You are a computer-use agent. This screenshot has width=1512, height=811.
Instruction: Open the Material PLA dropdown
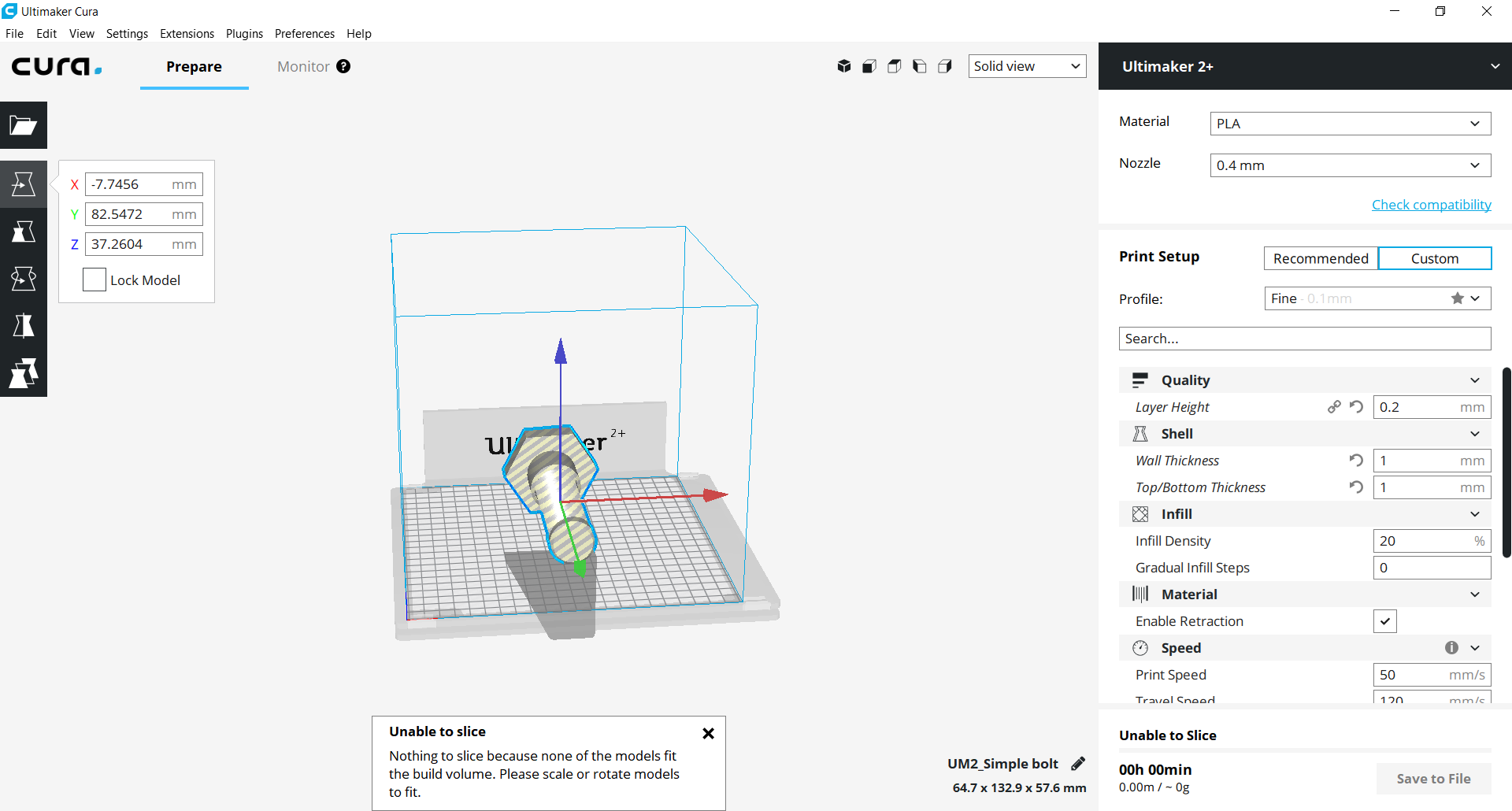point(1351,124)
